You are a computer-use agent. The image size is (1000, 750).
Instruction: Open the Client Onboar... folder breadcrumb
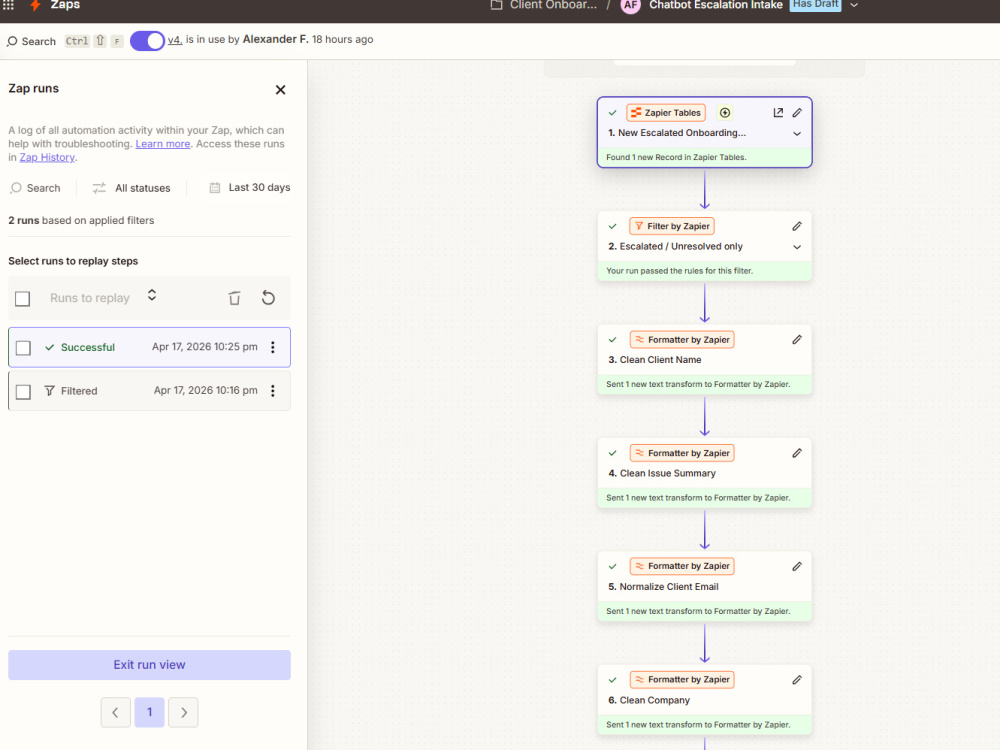click(544, 5)
